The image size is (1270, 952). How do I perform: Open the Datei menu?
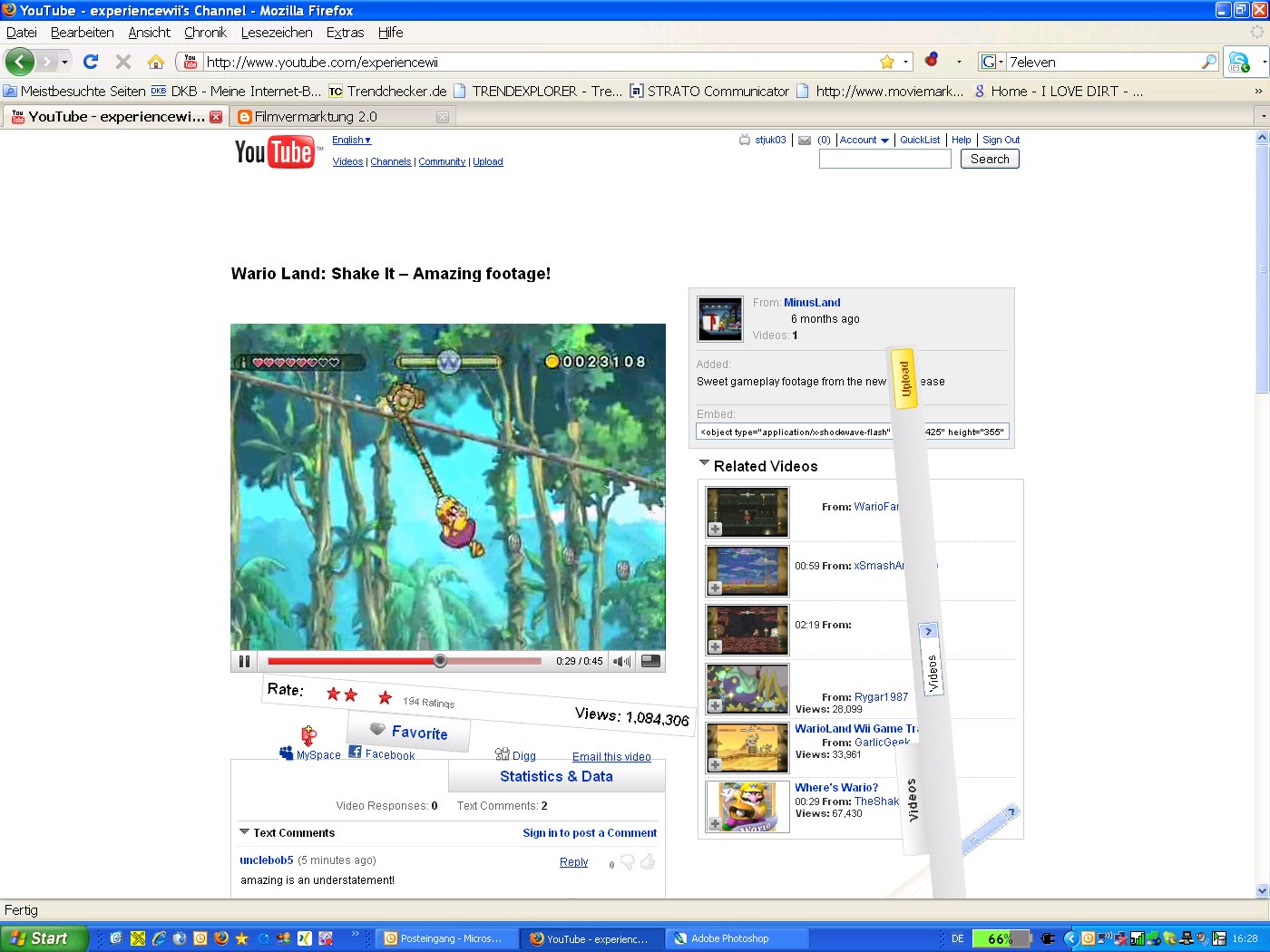point(22,33)
